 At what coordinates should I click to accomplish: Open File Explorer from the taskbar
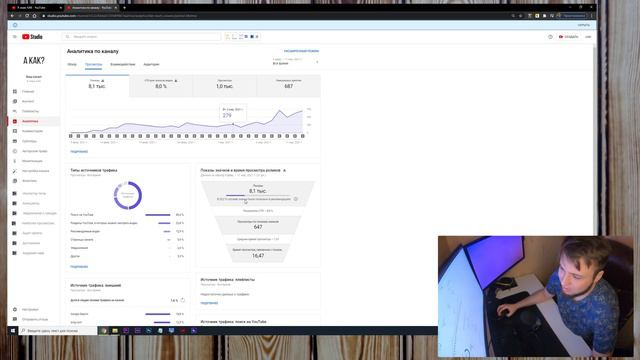115,331
